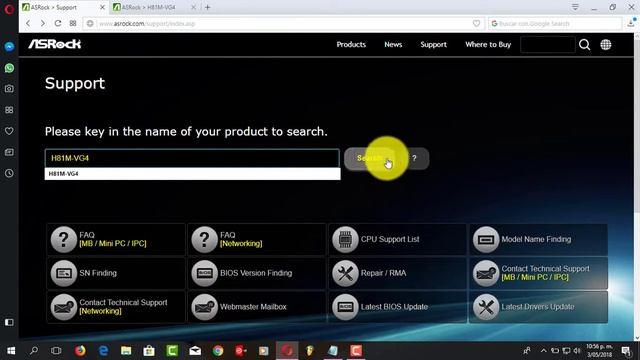
Task: Open Contact Technical Support Networking tile
Action: coord(116,307)
